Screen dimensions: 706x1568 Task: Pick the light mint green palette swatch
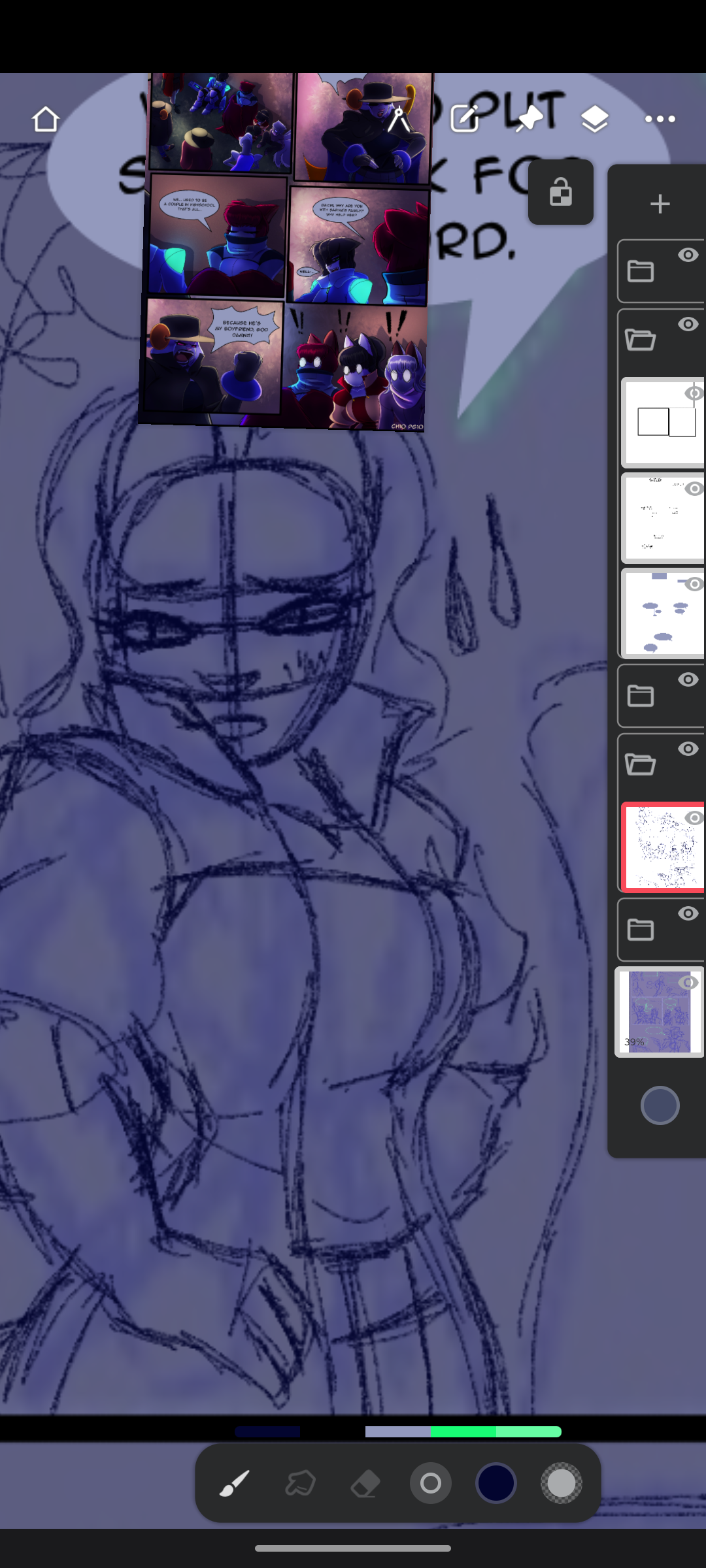coord(529,1432)
